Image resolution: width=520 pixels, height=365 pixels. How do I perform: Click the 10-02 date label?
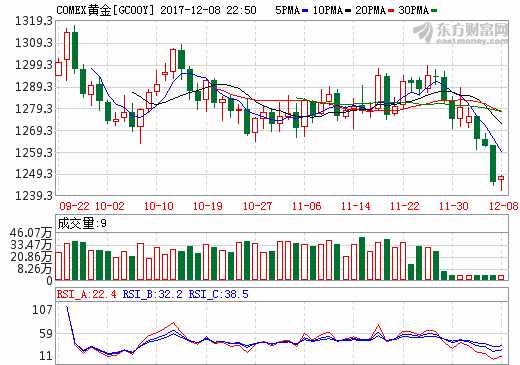coord(110,206)
